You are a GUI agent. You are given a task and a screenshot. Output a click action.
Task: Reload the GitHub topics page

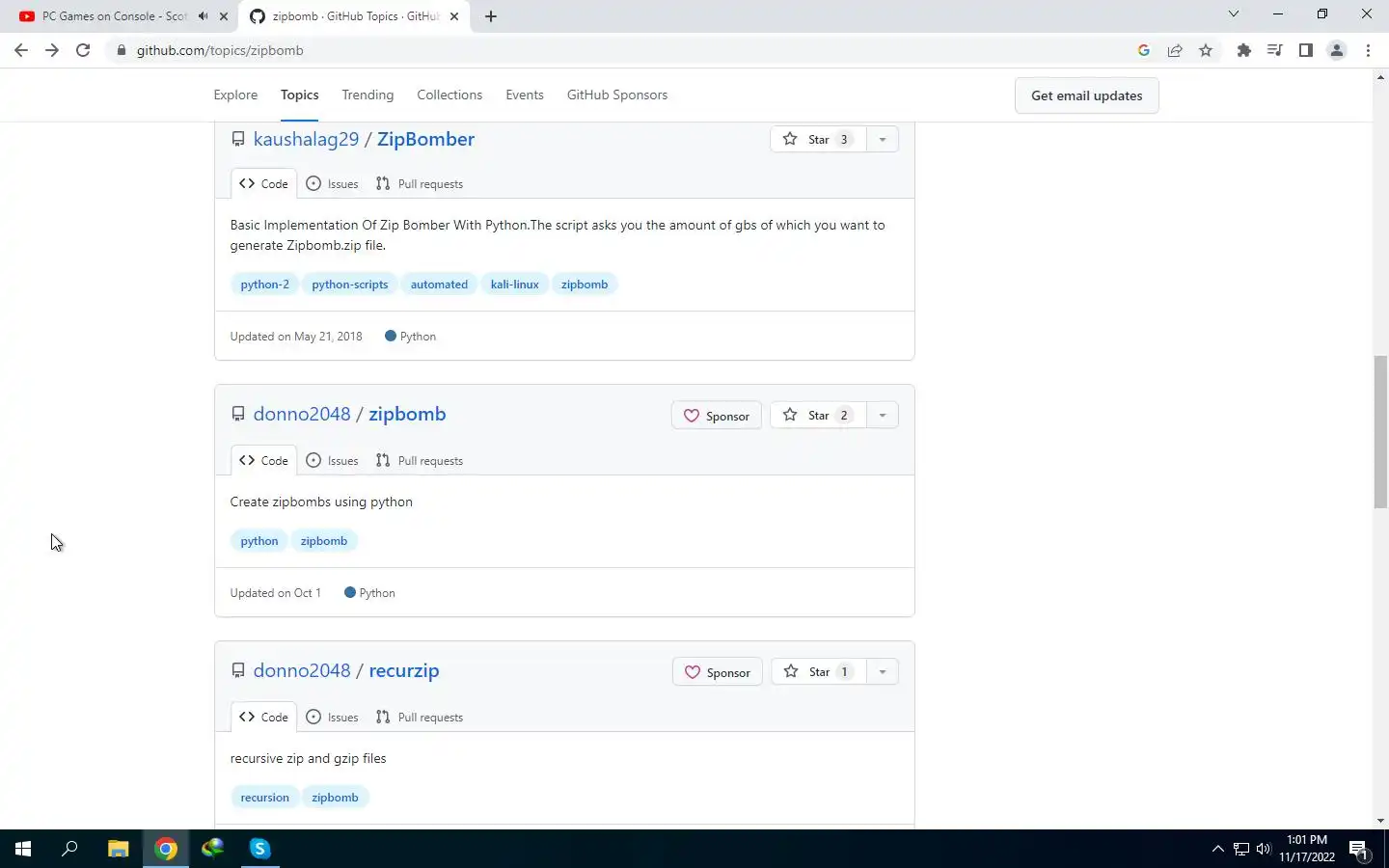(83, 50)
